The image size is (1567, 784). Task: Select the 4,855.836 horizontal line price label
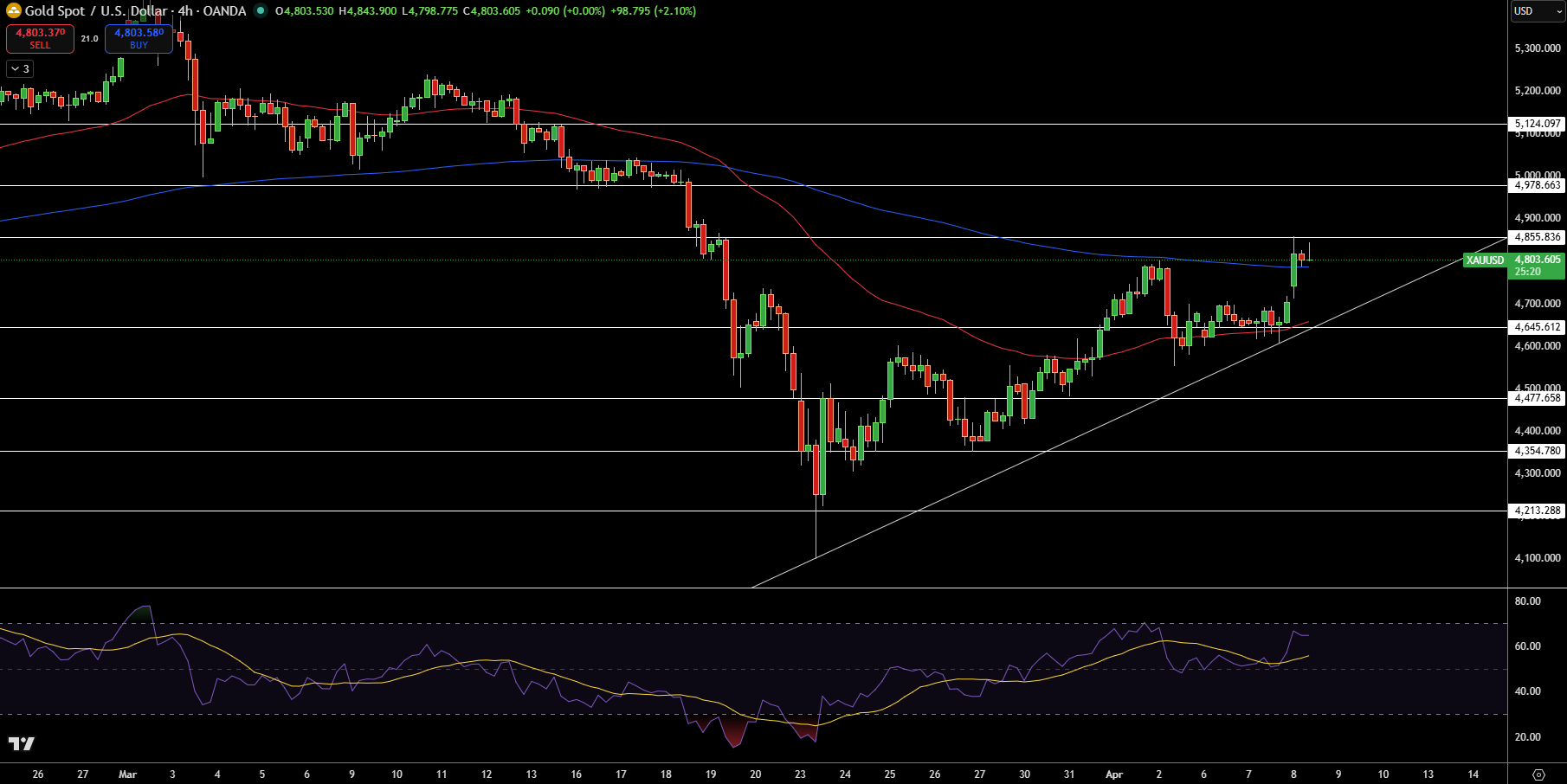[x=1538, y=237]
